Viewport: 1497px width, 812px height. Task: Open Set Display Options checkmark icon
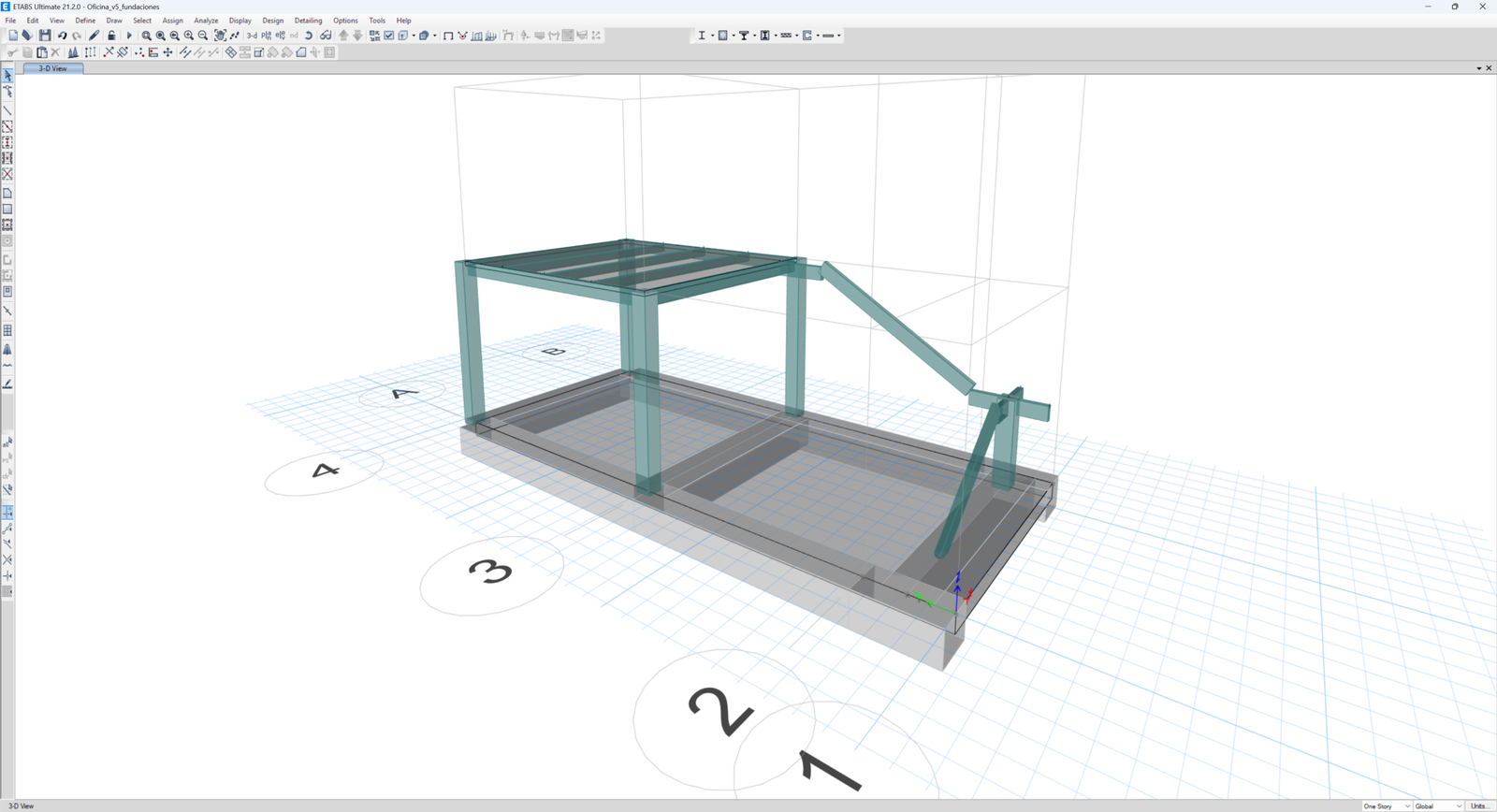pos(389,36)
